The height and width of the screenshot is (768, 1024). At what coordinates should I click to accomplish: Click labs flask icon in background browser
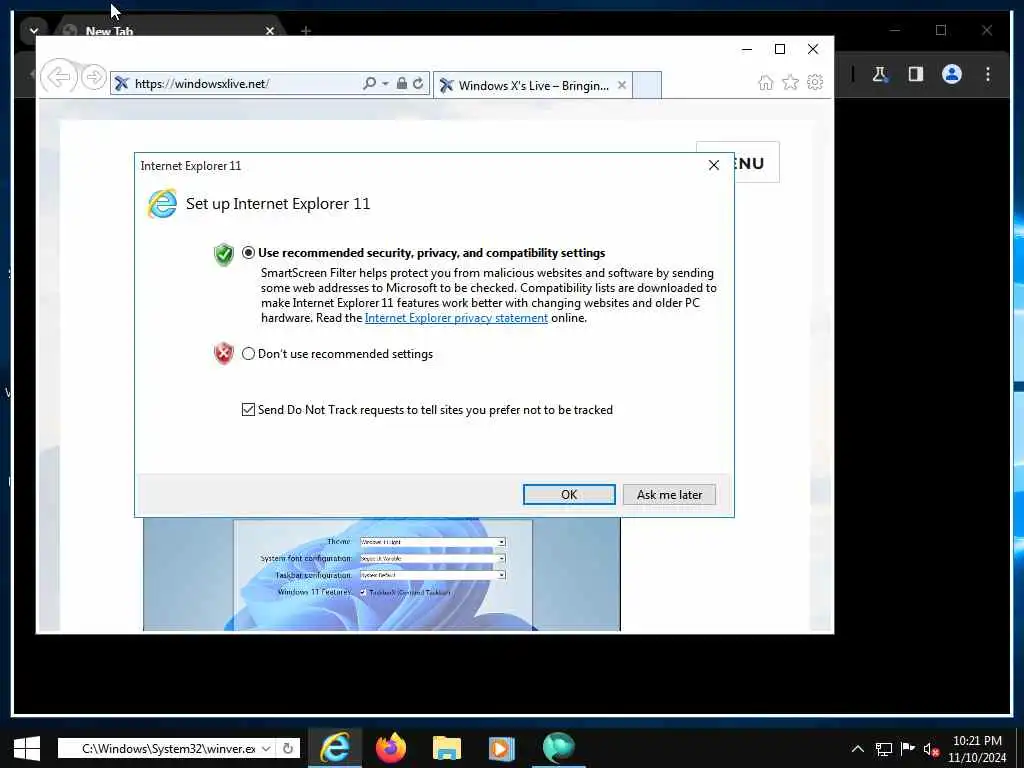[x=880, y=74]
